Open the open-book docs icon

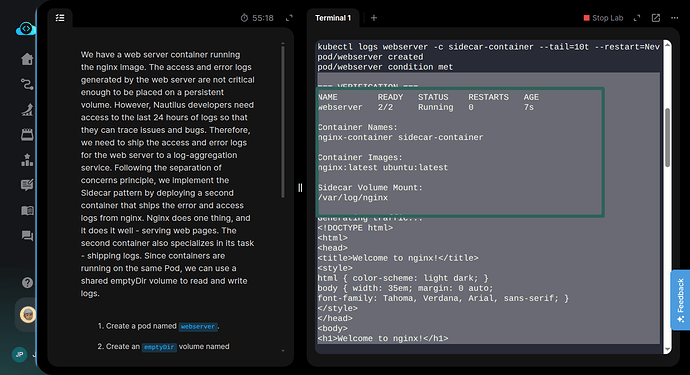(27, 211)
